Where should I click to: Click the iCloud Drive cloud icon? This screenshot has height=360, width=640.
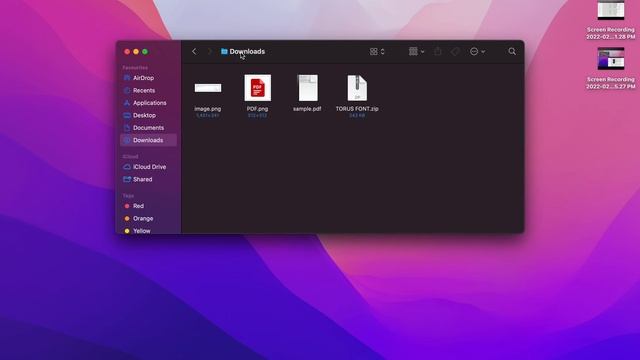click(x=127, y=167)
